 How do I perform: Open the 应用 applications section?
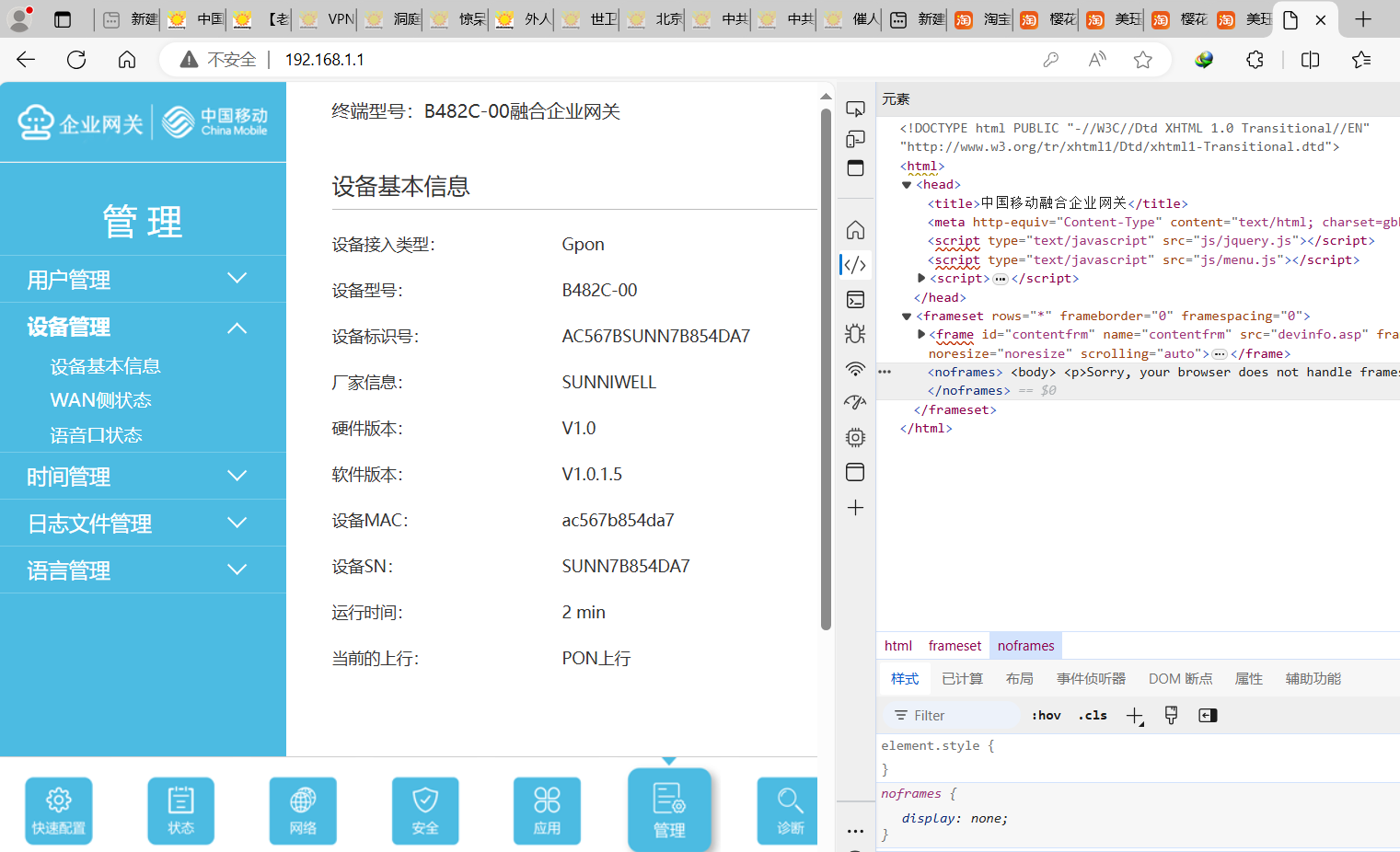(547, 811)
